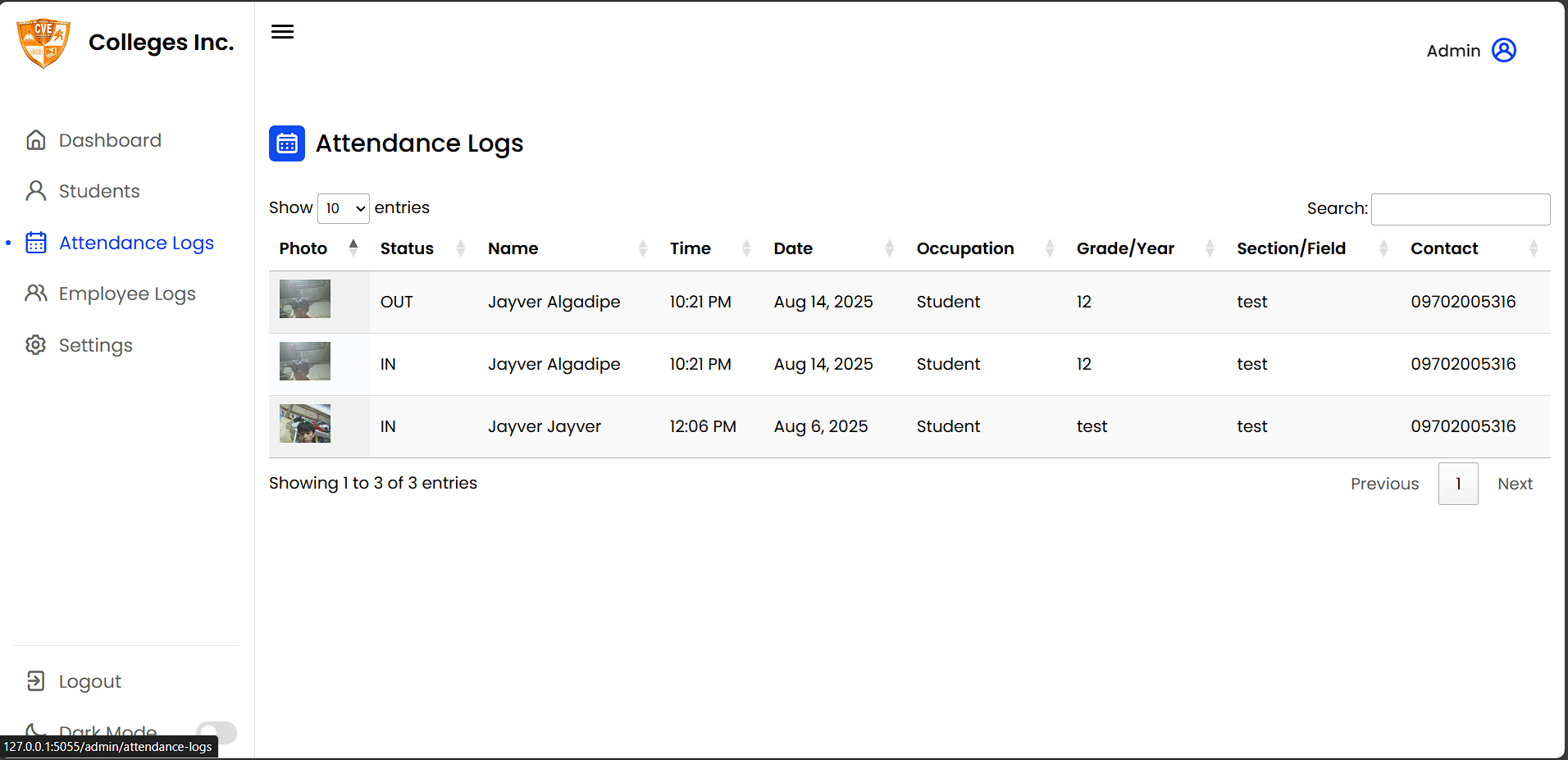Select page 1 in pagination

pyautogui.click(x=1458, y=484)
